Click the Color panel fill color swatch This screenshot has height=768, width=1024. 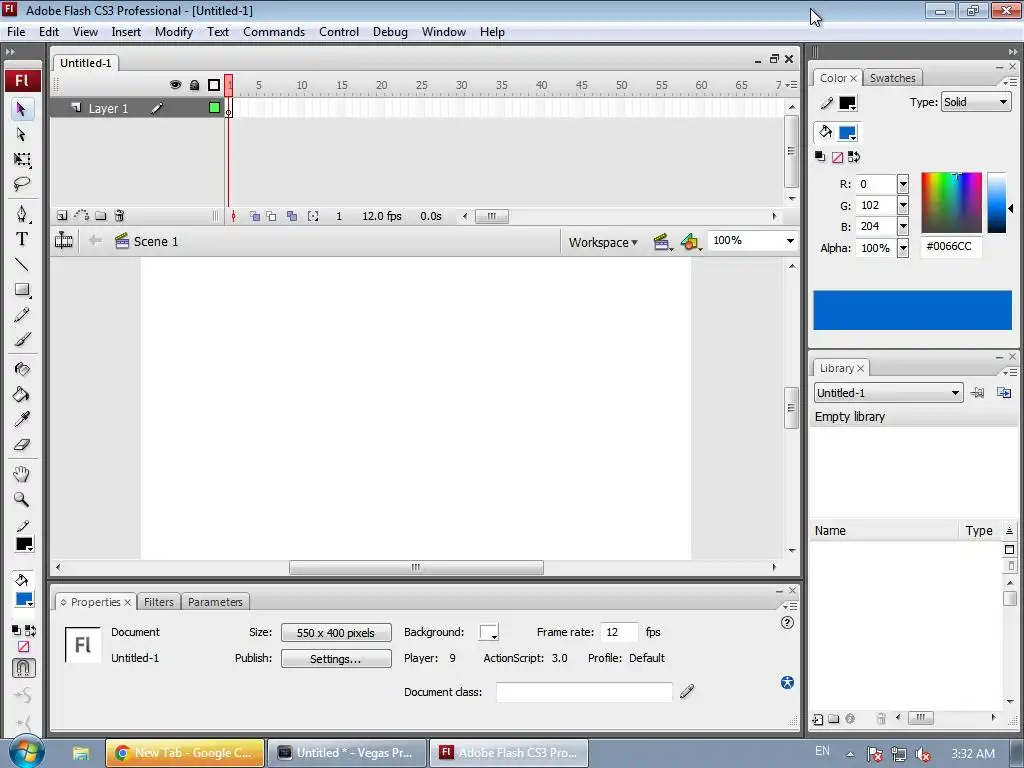(847, 133)
